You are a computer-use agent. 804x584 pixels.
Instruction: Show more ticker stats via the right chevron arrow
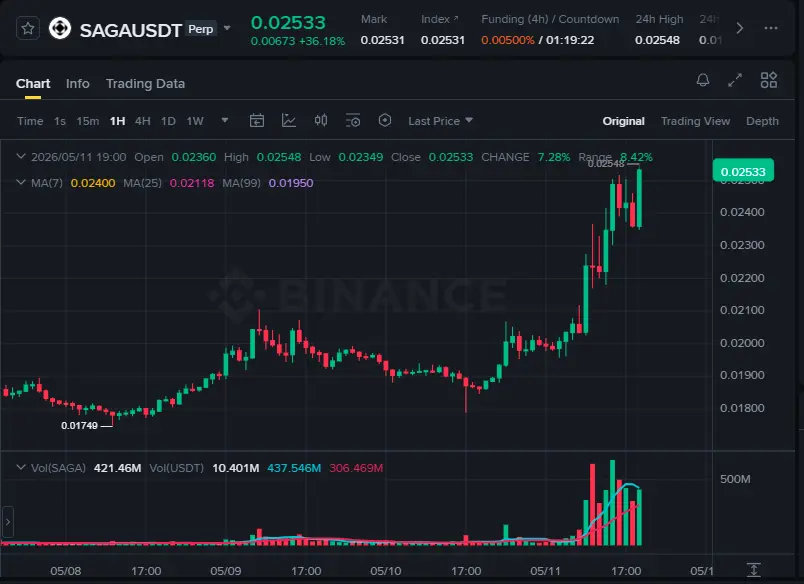tap(739, 28)
